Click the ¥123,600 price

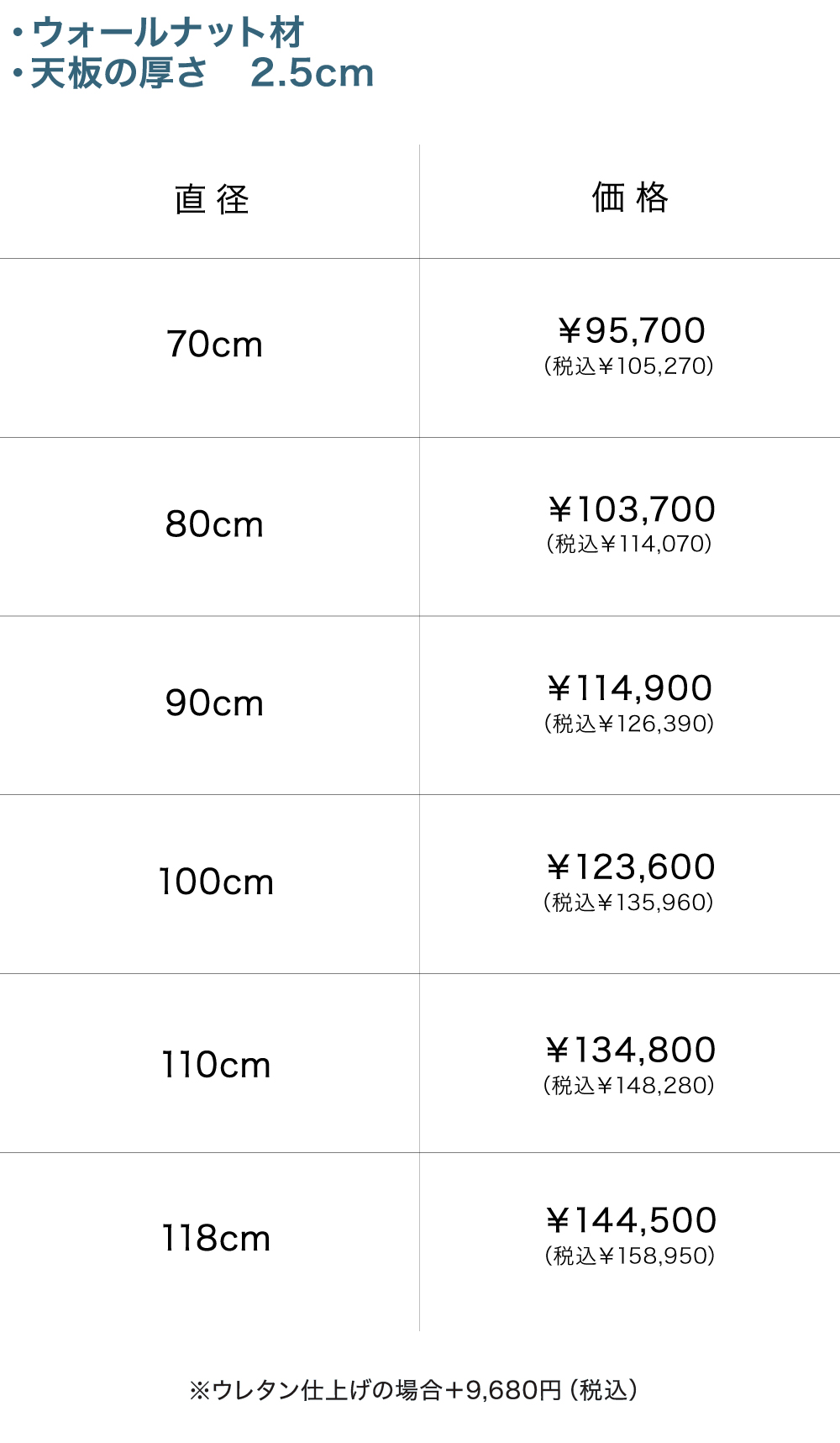pos(631,867)
